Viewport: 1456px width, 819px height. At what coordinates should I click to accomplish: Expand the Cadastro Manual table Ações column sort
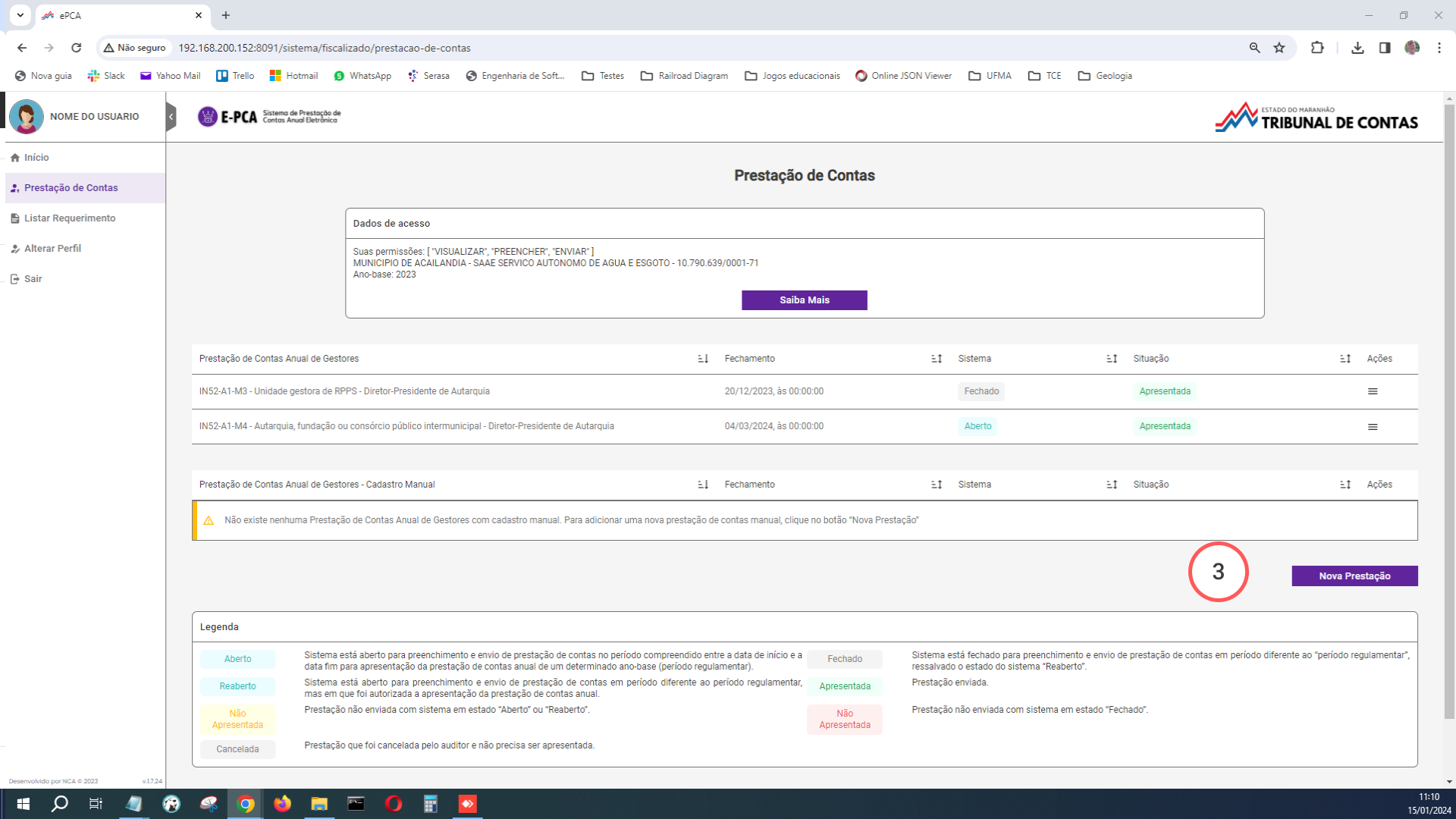click(1346, 484)
